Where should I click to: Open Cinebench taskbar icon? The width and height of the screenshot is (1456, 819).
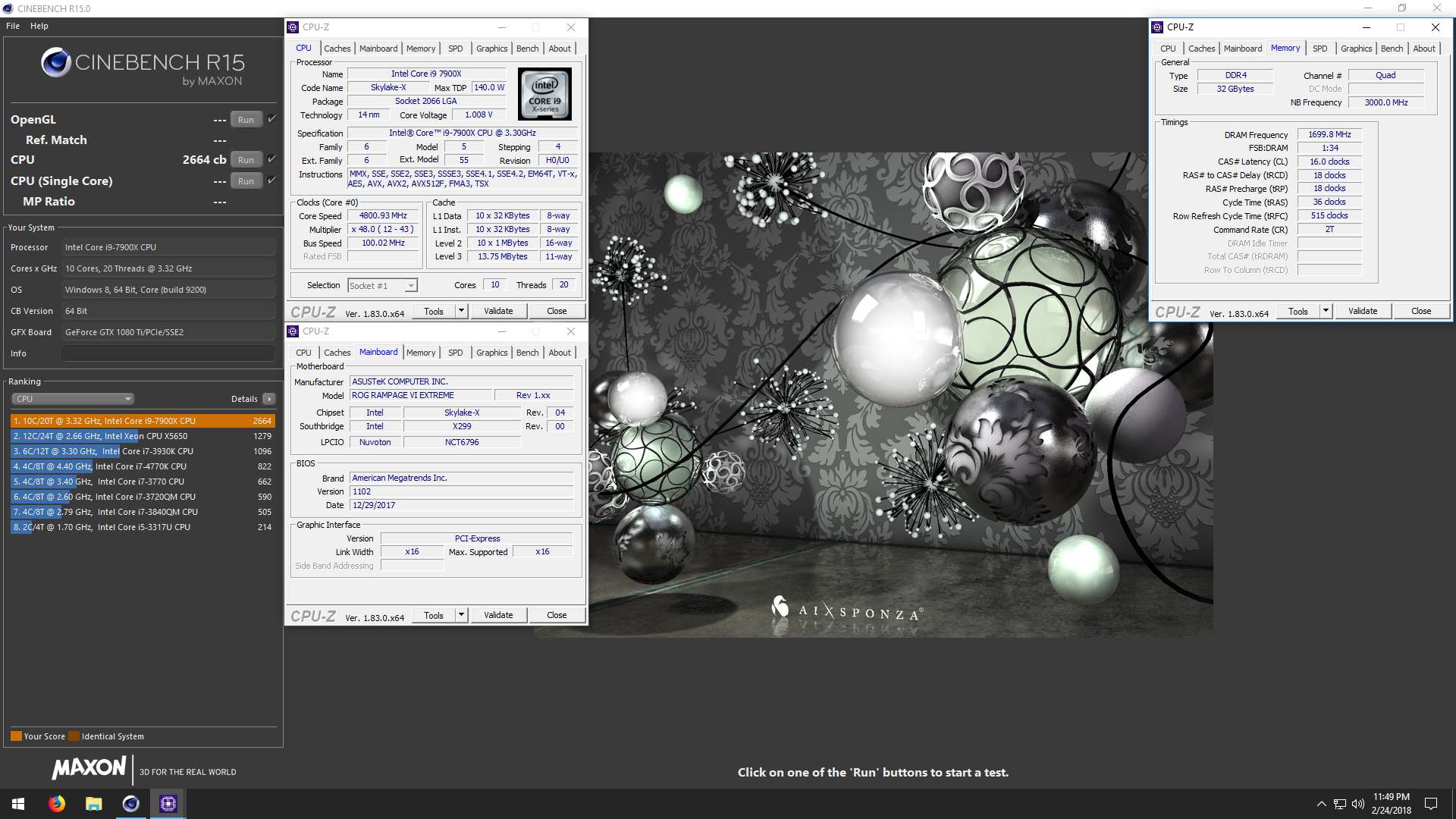[x=130, y=803]
